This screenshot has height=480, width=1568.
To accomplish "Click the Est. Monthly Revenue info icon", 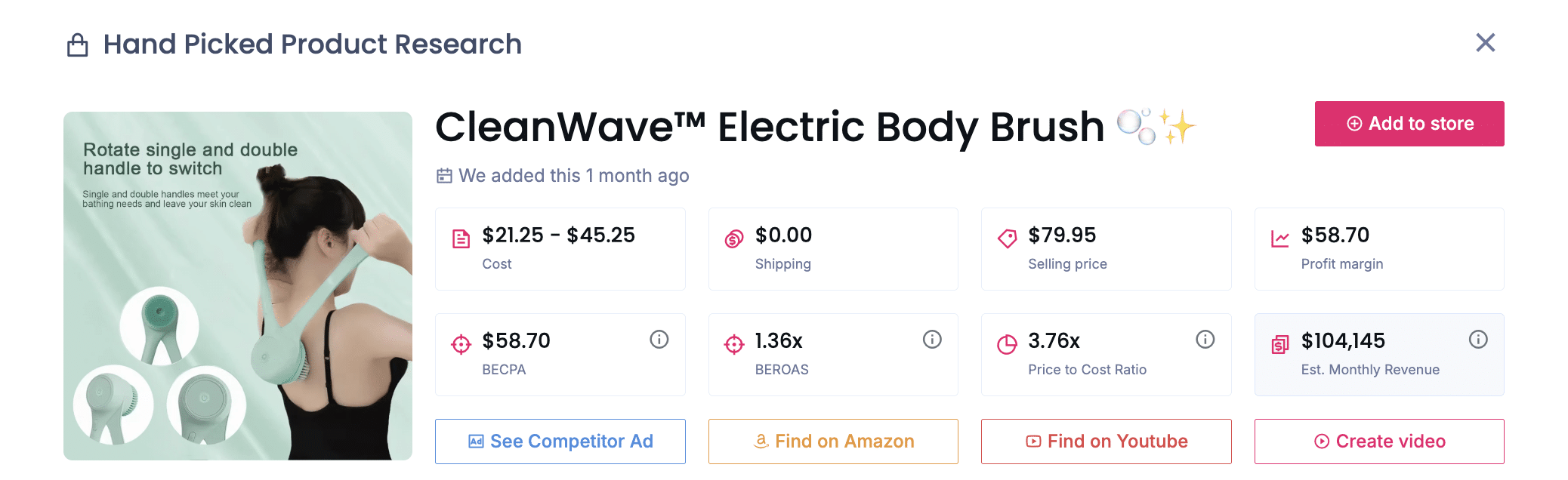I will [x=1478, y=340].
